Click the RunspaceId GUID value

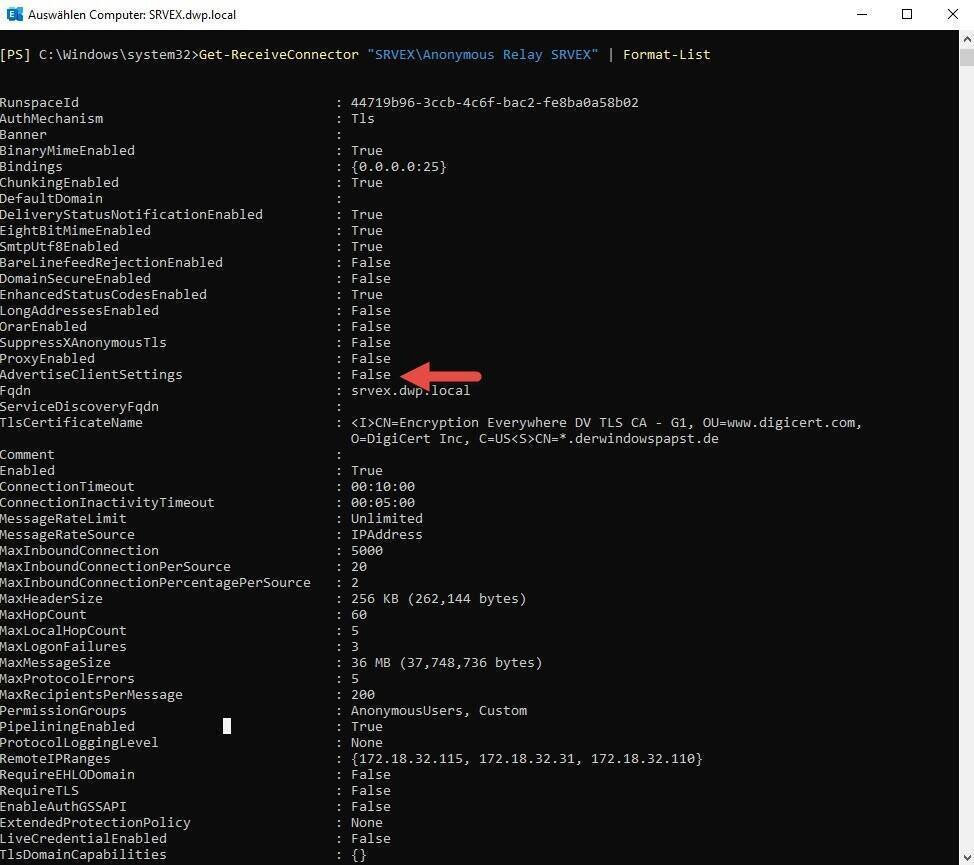click(494, 102)
